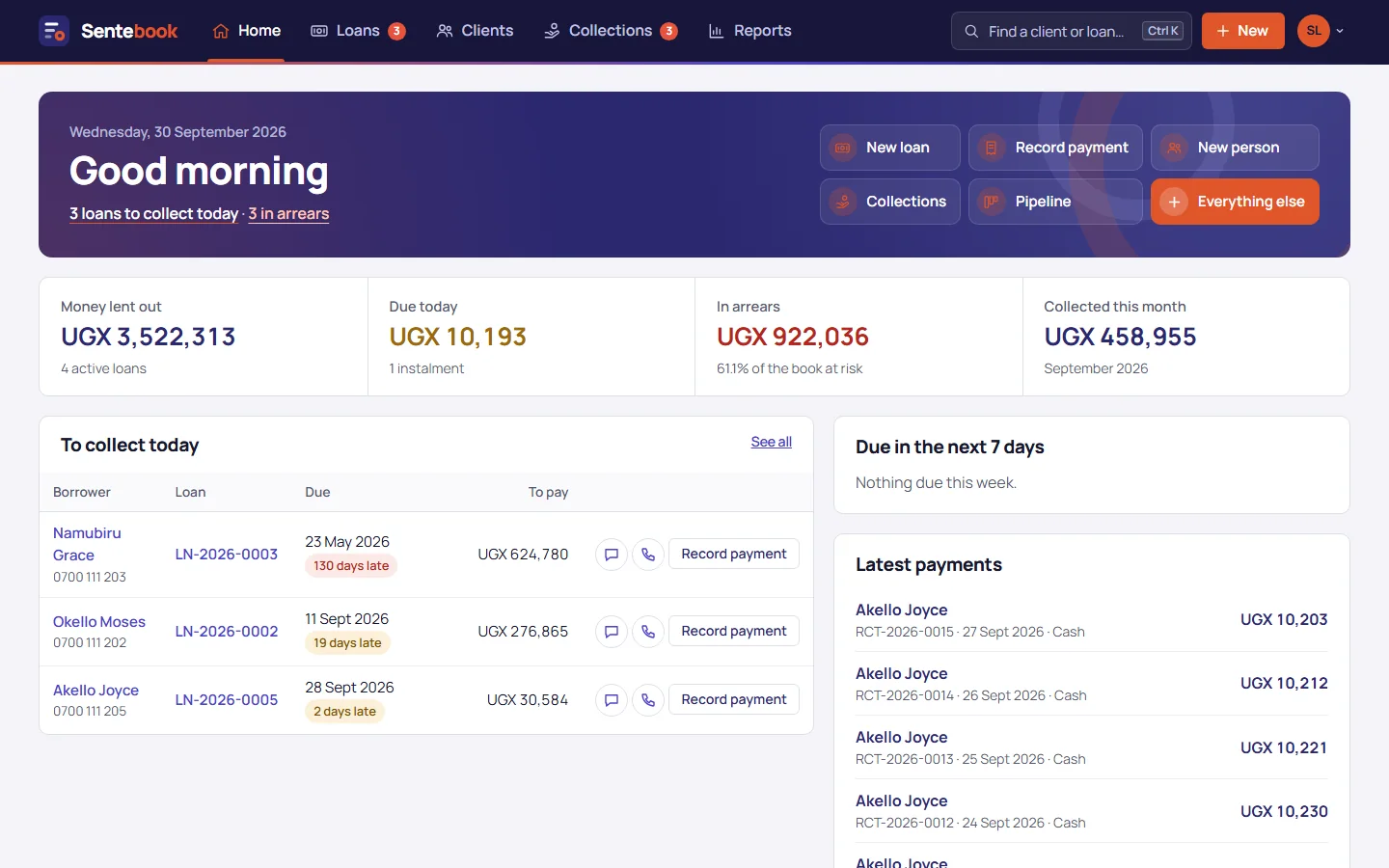Click See all in To collect today
The height and width of the screenshot is (868, 1389).
[x=772, y=442]
